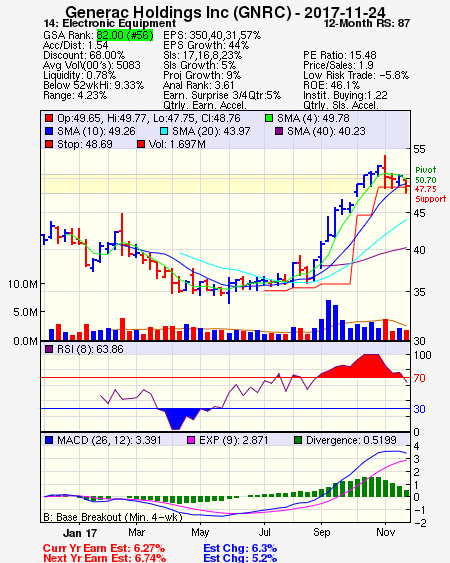The height and width of the screenshot is (563, 450).
Task: Click the red Op/Hi/Lo/Cl legend swatch
Action: click(x=49, y=118)
